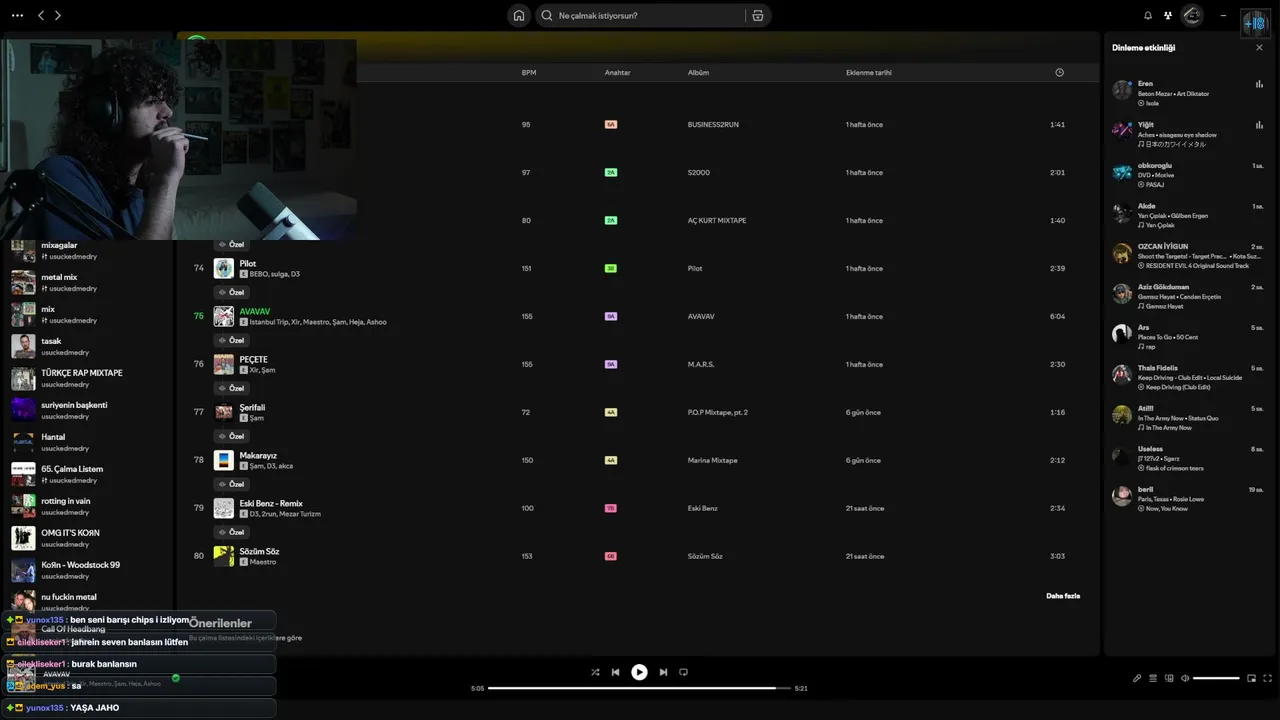This screenshot has width=1280, height=720.
Task: Click the Özel tag above AVAVAV
Action: tap(232, 292)
